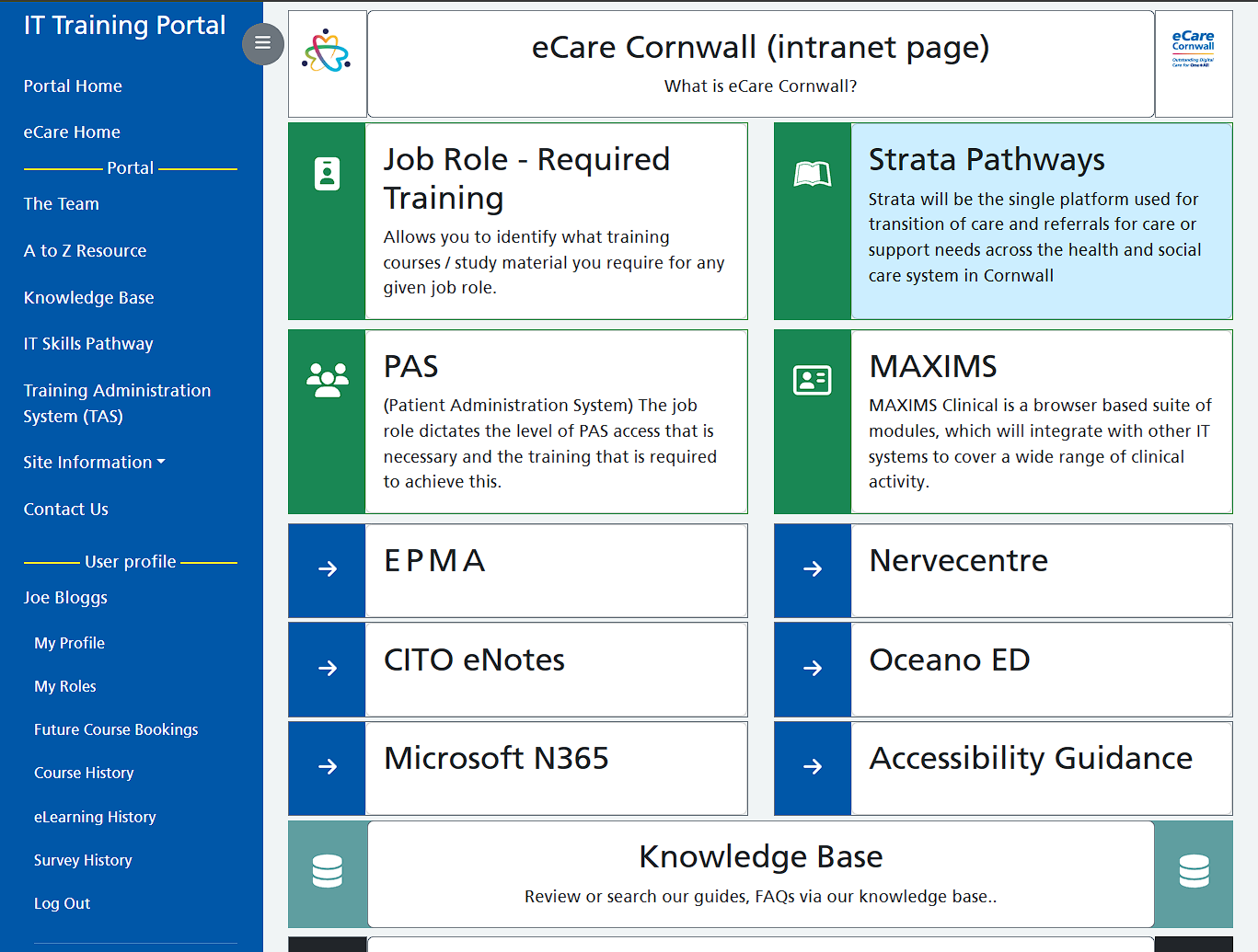Image resolution: width=1258 pixels, height=952 pixels.
Task: Click the arrow icon next to Nervecentre
Action: click(x=813, y=569)
